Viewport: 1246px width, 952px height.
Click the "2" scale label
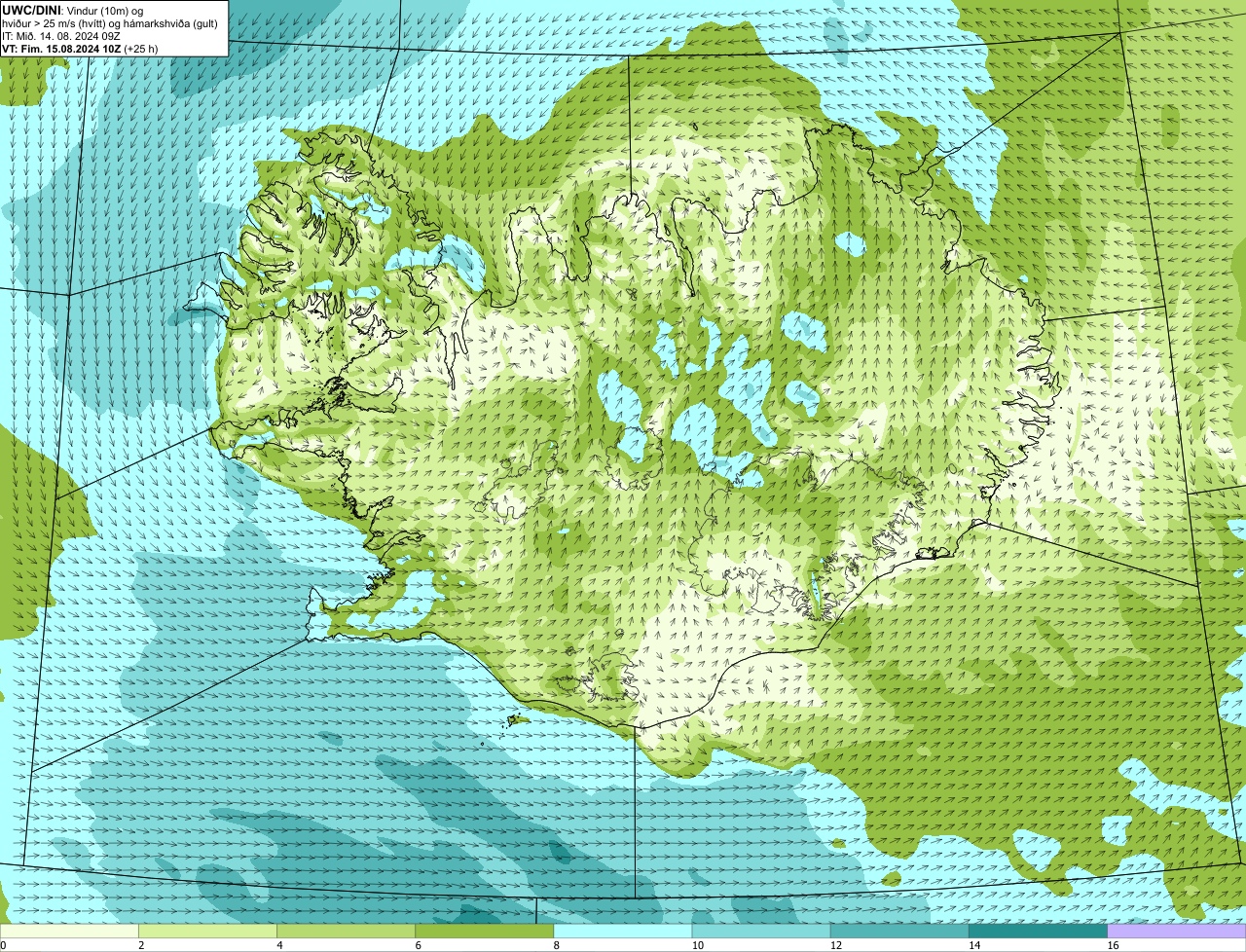[141, 945]
